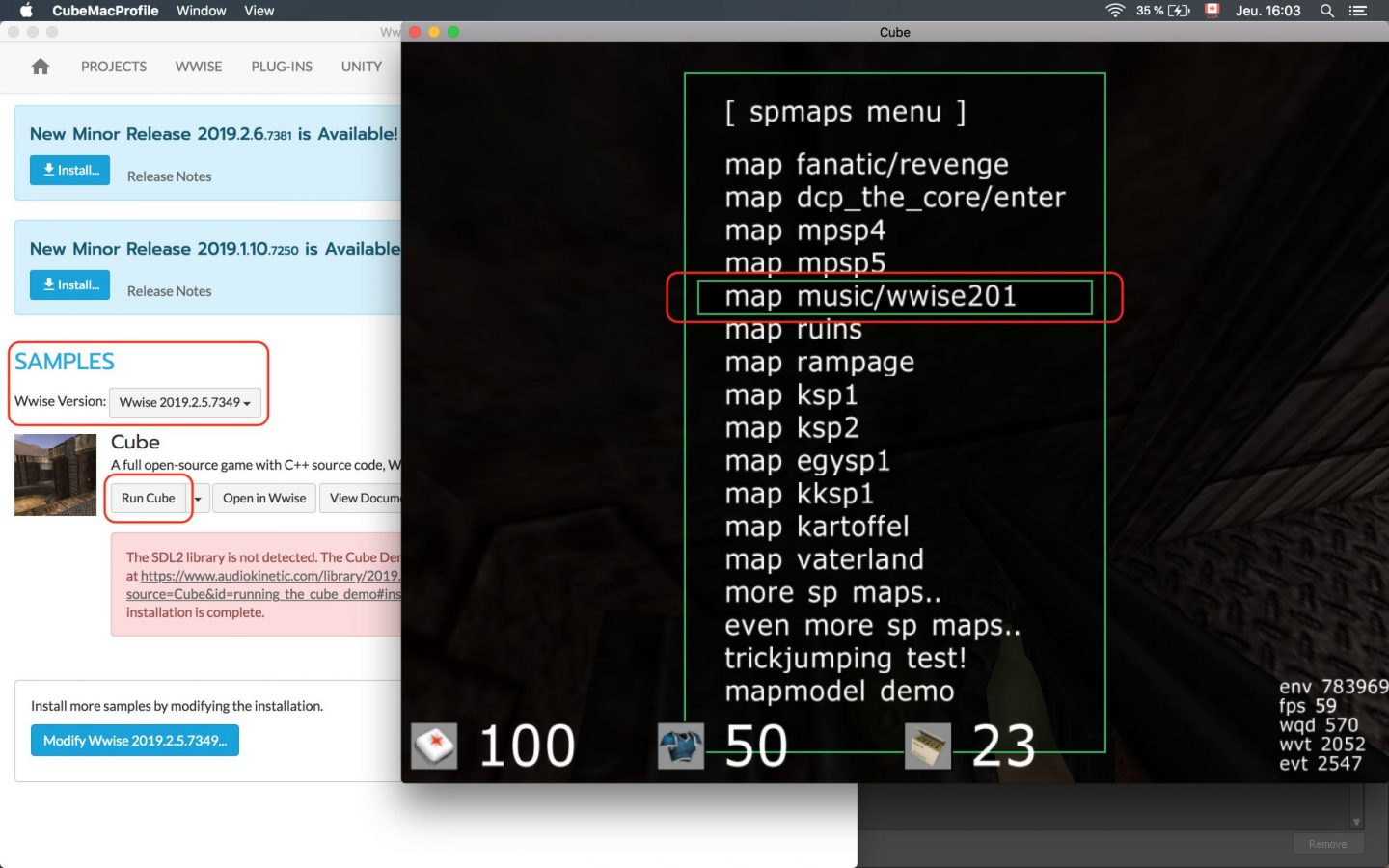This screenshot has height=868, width=1389.
Task: Click the blue armor icon in Cube HUD
Action: click(681, 746)
